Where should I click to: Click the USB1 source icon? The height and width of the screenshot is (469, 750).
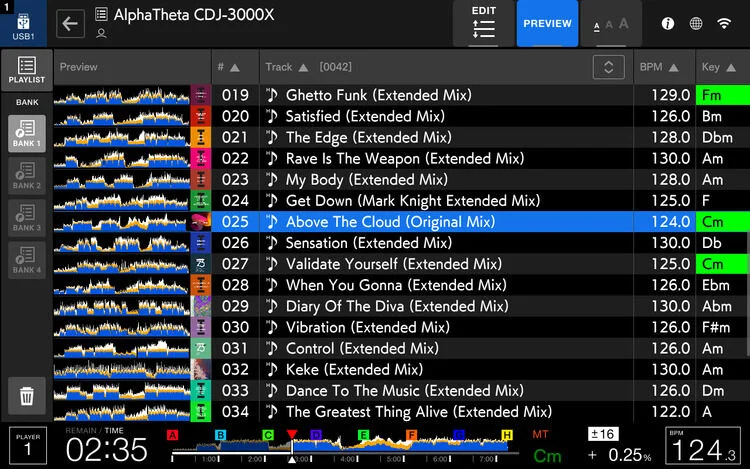[23, 23]
